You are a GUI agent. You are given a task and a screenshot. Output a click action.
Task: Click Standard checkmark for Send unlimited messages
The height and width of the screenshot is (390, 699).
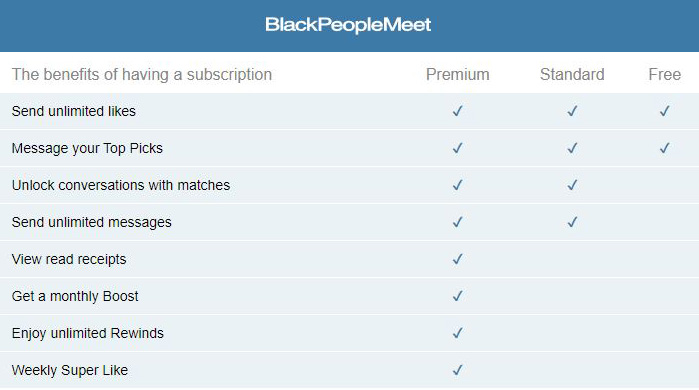click(x=572, y=222)
